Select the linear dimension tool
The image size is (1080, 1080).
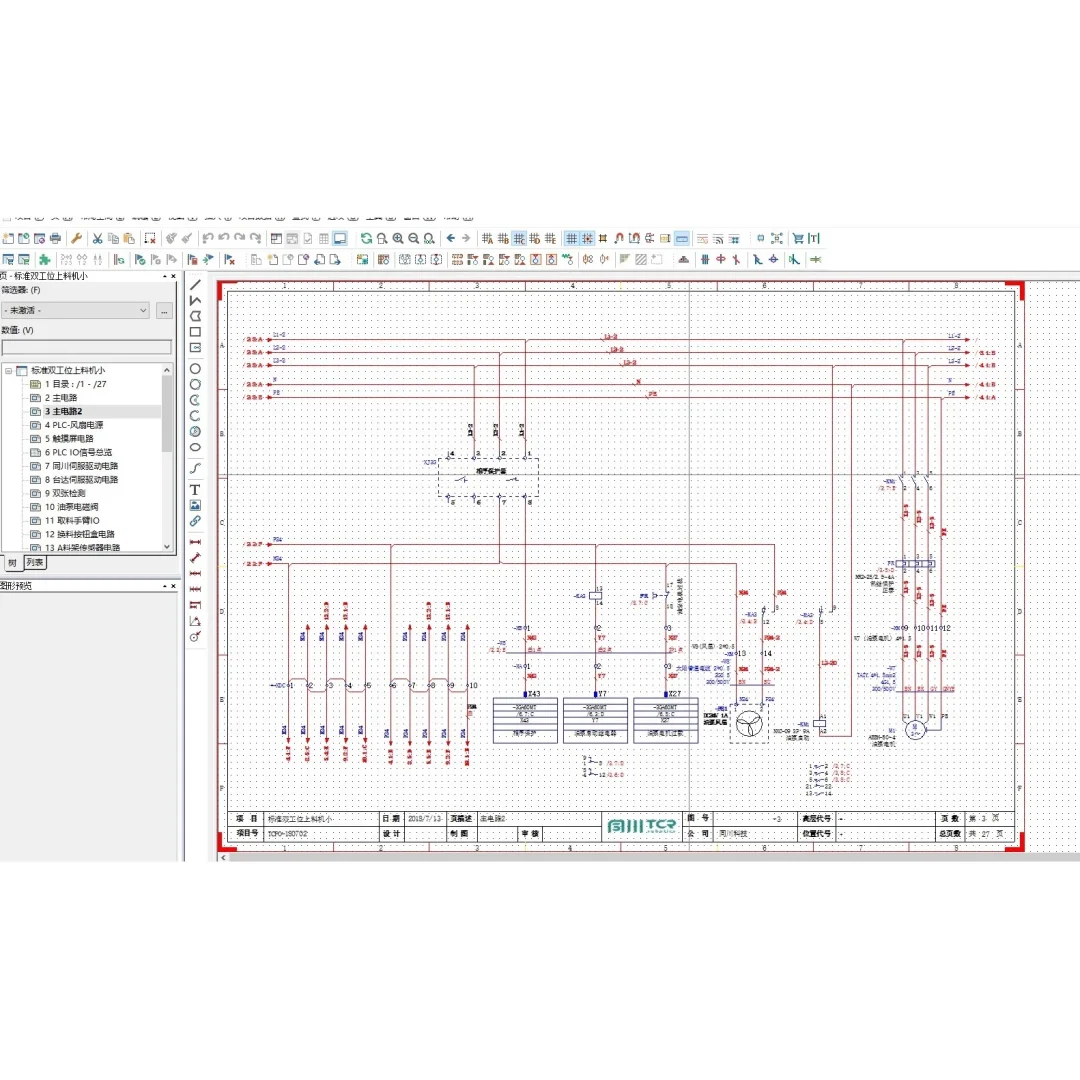[x=196, y=542]
